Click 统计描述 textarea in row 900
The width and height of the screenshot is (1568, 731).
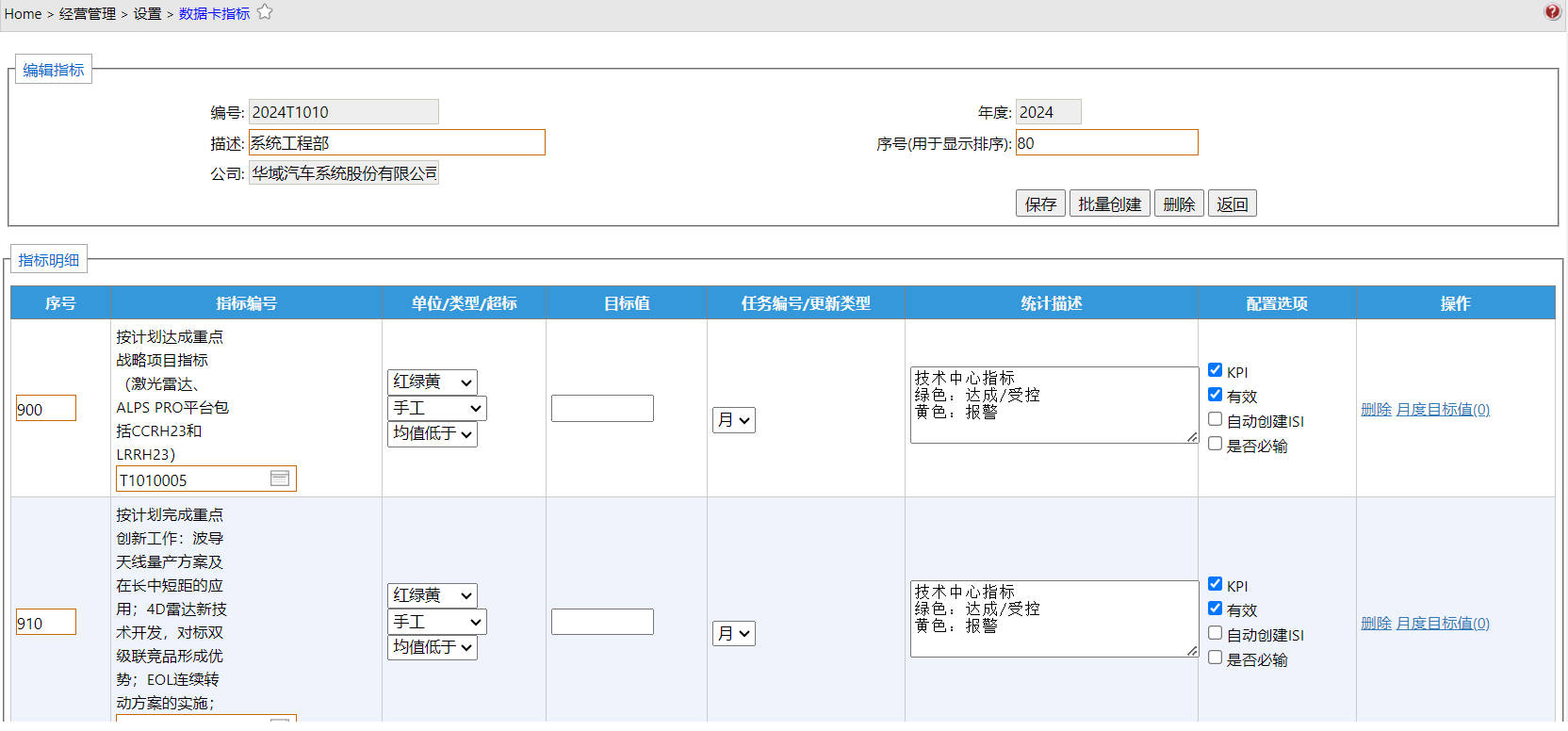[1053, 405]
